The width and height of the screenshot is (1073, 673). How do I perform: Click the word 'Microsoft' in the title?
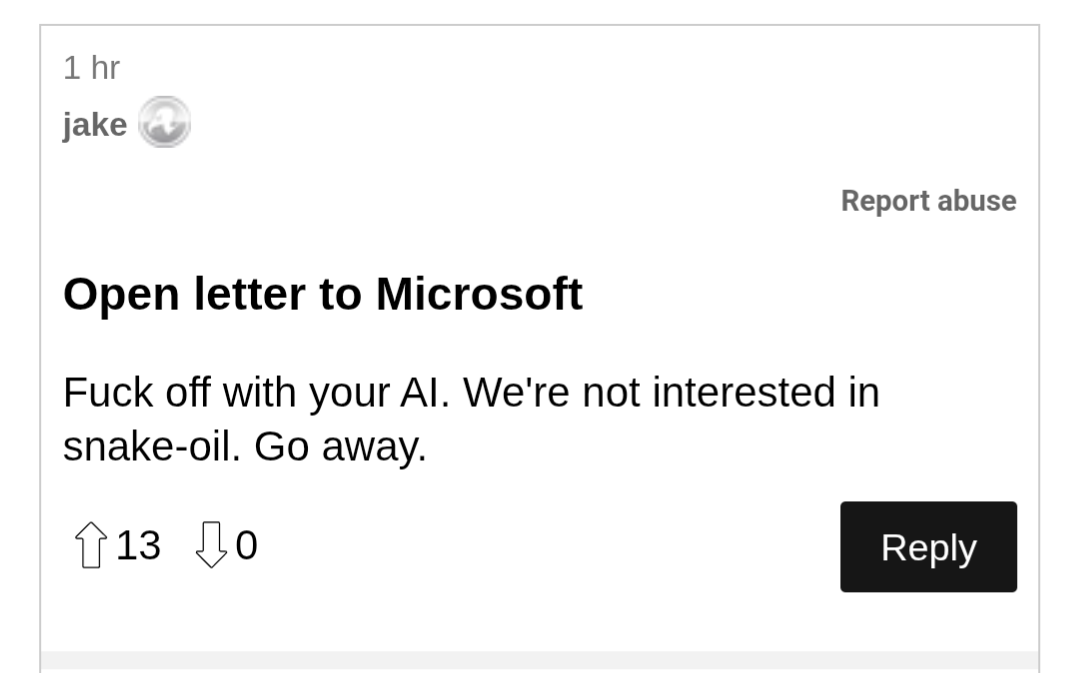pos(478,294)
